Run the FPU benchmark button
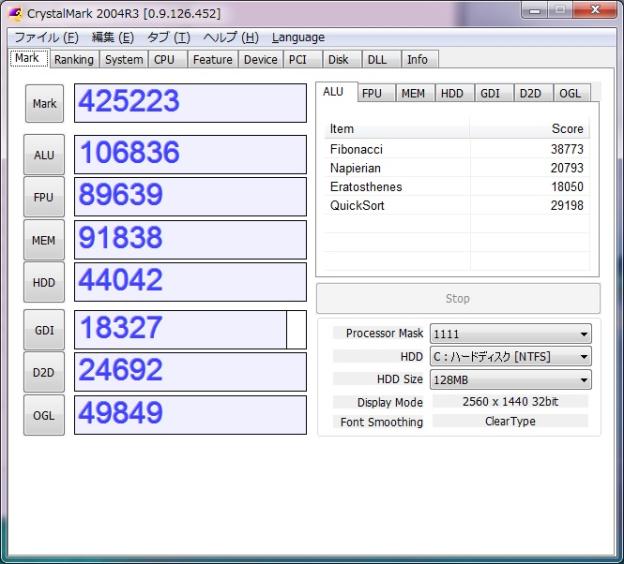624x564 pixels. pos(44,197)
